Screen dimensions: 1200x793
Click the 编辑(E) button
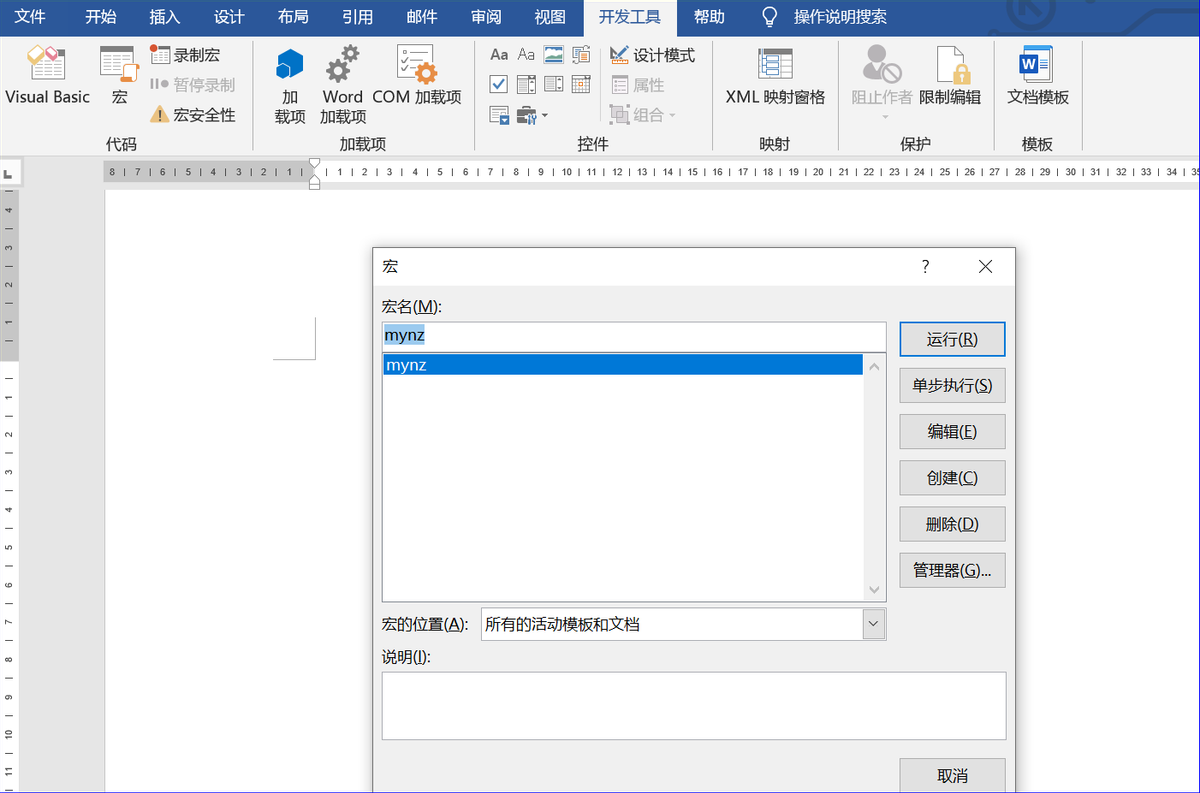(x=952, y=431)
